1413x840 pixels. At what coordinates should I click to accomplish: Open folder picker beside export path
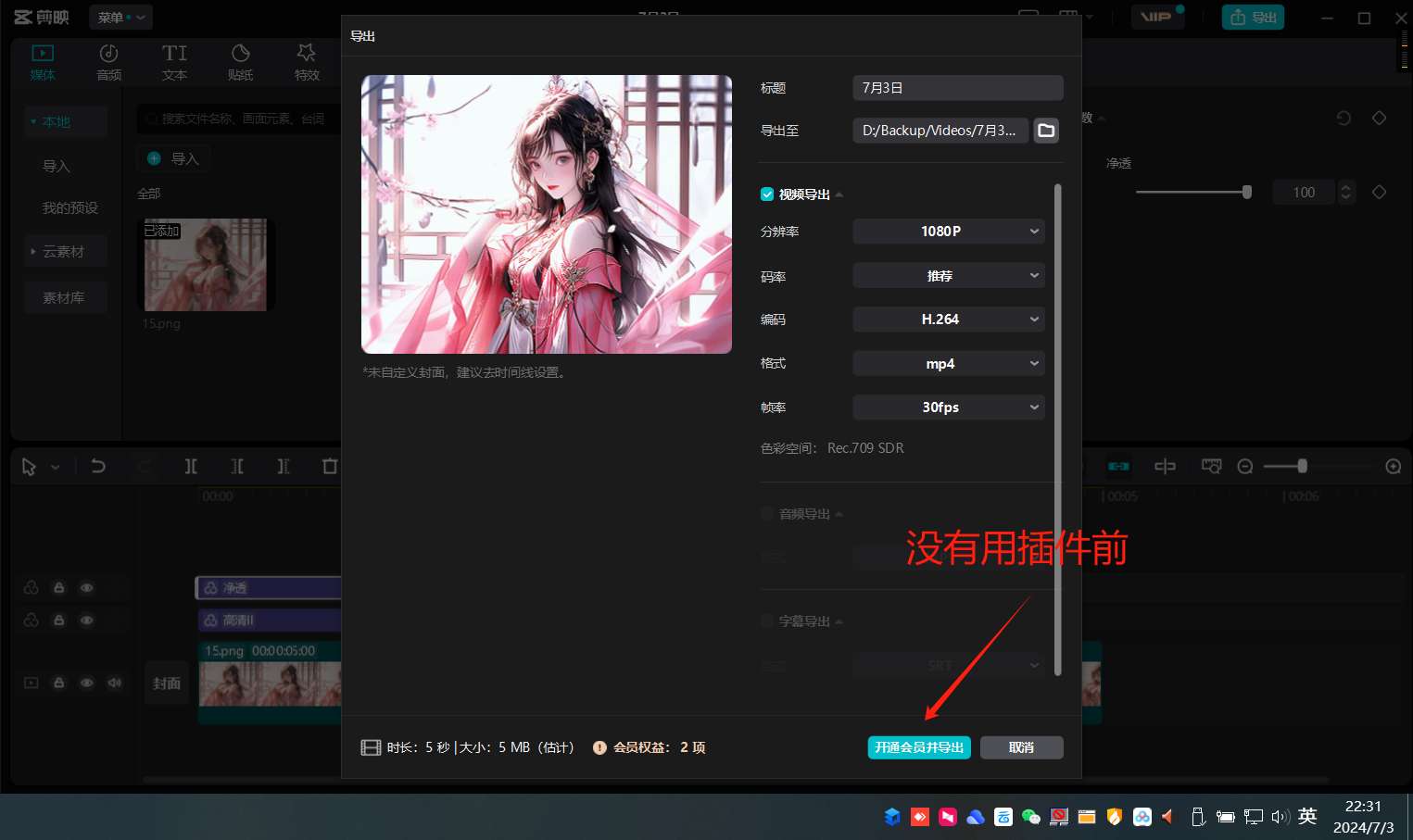pyautogui.click(x=1045, y=131)
